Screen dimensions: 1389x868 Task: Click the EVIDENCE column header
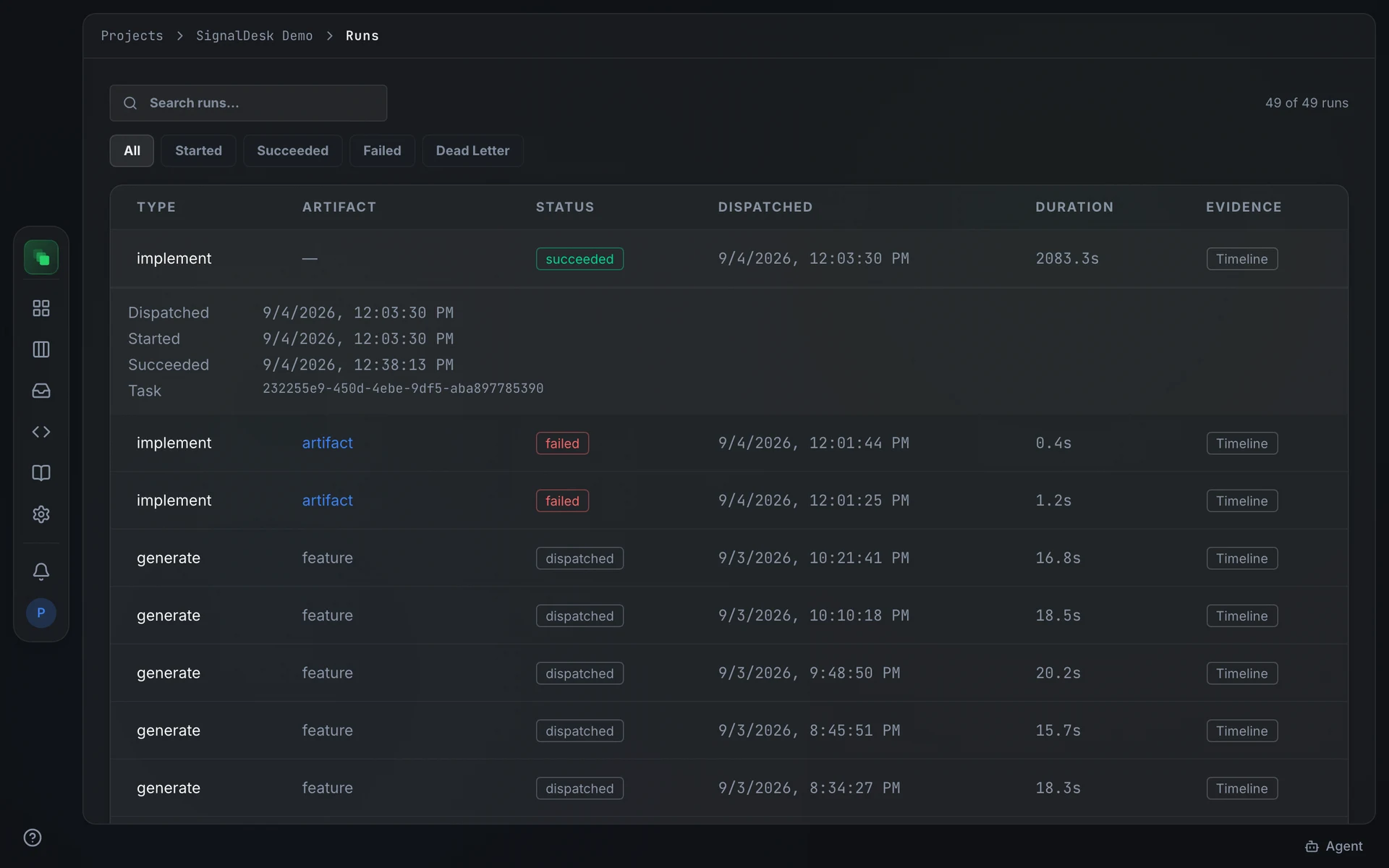(1244, 207)
